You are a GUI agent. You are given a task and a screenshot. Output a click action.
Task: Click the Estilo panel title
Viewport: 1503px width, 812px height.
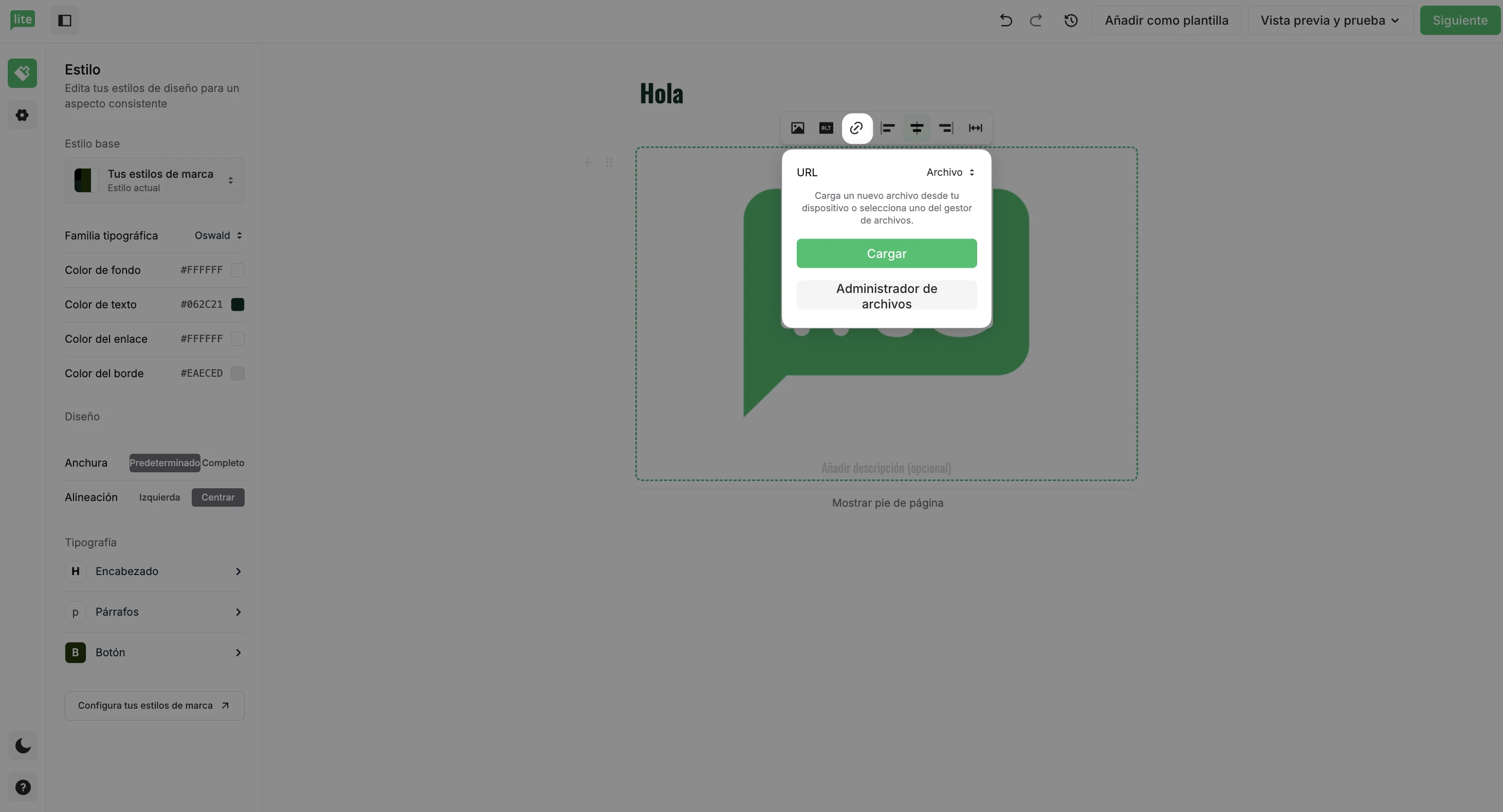82,69
